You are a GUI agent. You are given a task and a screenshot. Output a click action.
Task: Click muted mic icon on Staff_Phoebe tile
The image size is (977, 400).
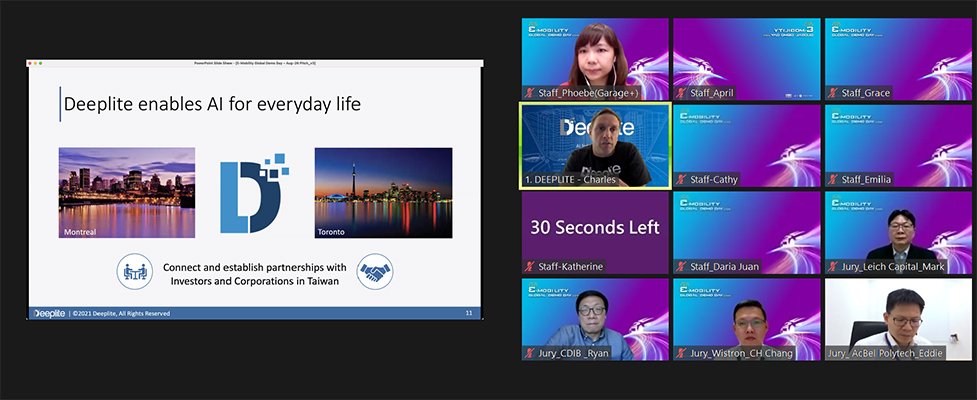tap(530, 93)
